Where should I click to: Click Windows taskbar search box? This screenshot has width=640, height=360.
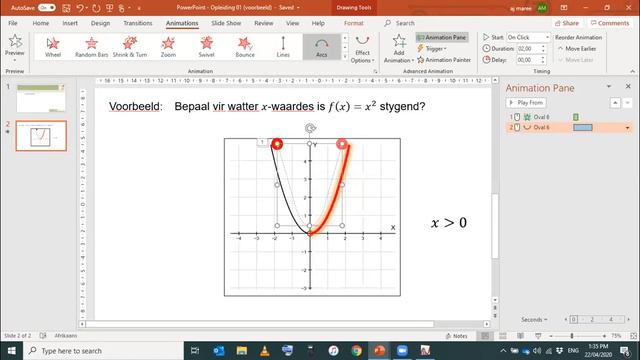[x=103, y=351]
